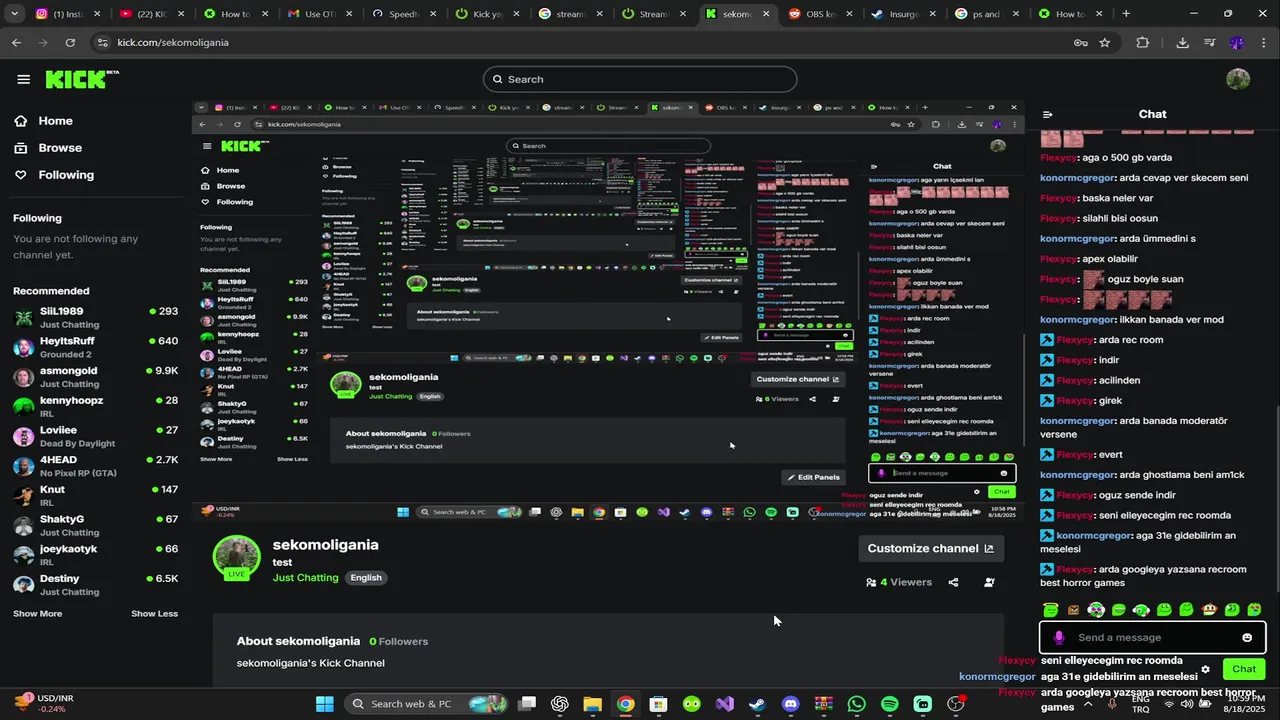Click the green Chat send button
The height and width of the screenshot is (720, 1280).
point(1244,669)
